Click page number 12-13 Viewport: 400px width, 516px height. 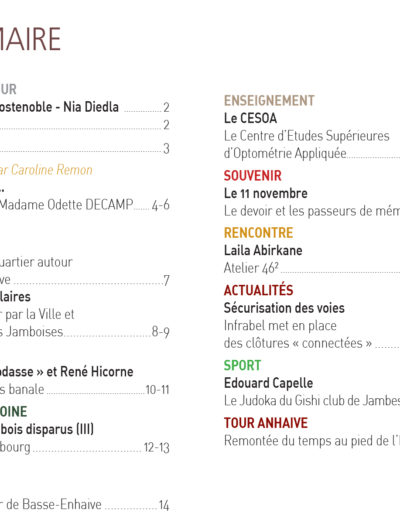pyautogui.click(x=157, y=448)
